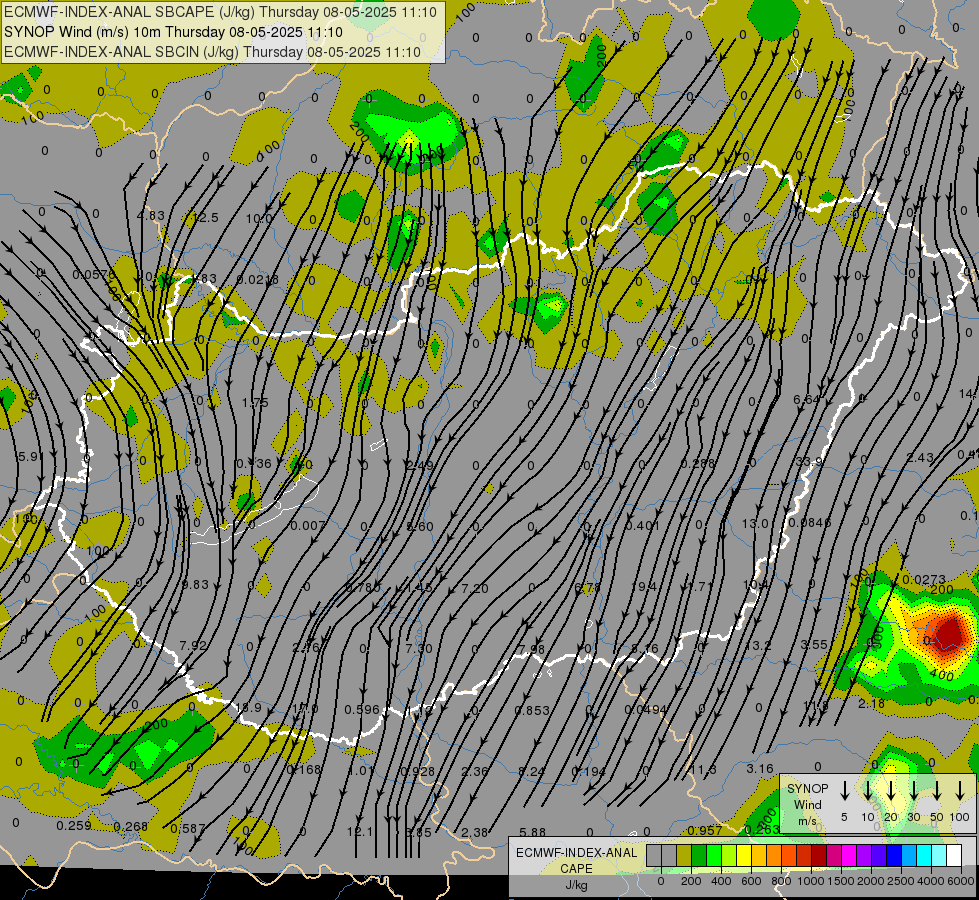This screenshot has height=900, width=979.
Task: Click the 12.5 value on the map
Action: [205, 217]
